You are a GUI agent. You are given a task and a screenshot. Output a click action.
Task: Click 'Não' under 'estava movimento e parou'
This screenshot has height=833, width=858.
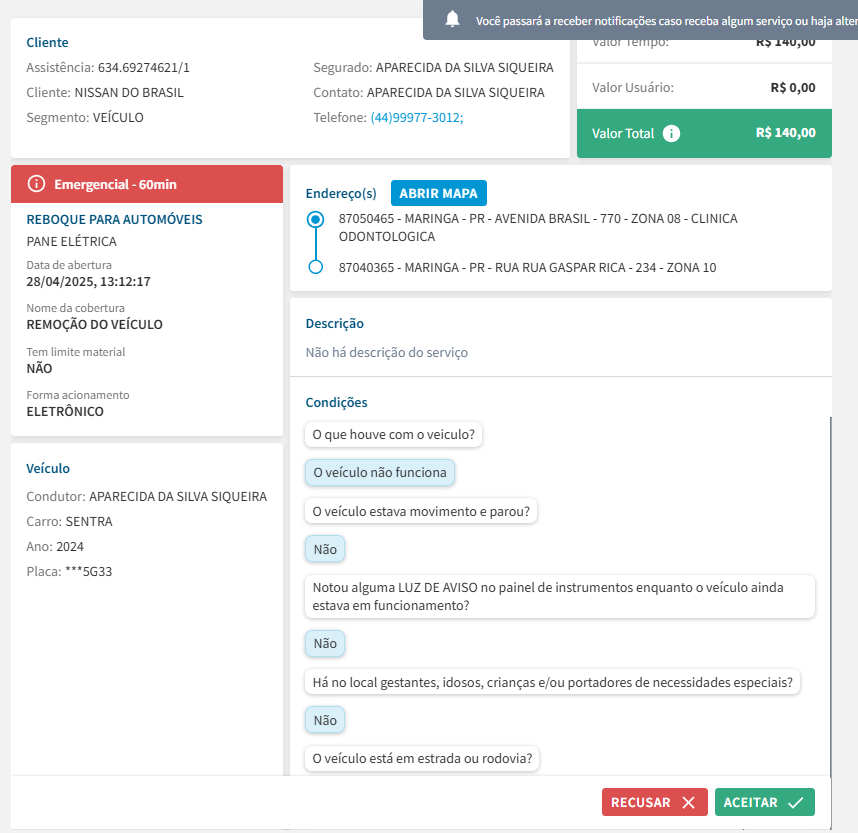[x=325, y=549]
